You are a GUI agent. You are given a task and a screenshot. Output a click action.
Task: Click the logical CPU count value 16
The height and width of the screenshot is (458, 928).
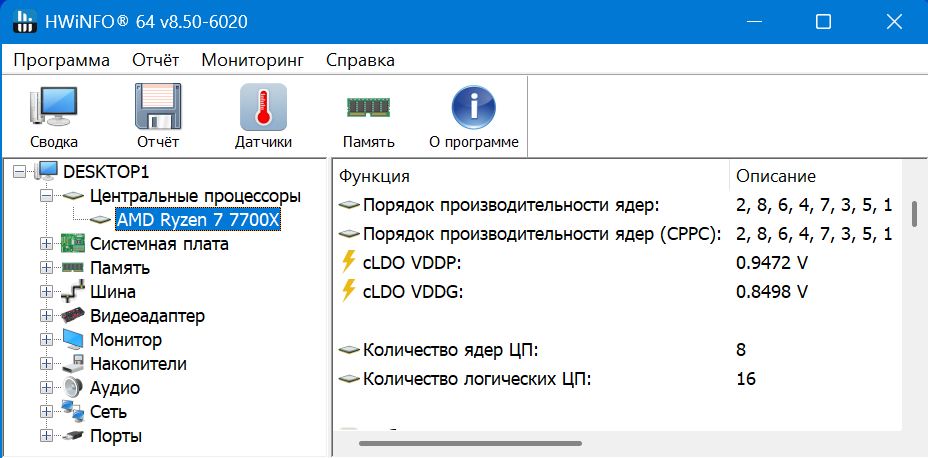[746, 379]
